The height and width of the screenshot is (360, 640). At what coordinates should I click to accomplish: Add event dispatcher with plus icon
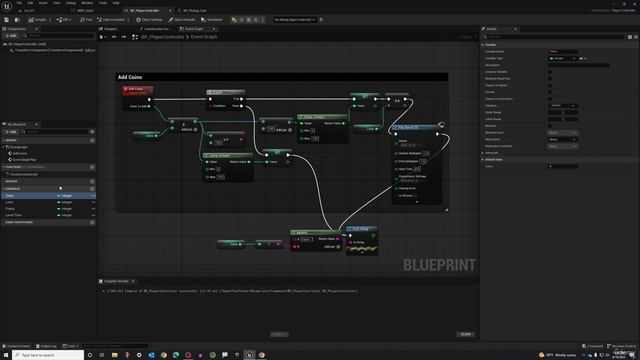tap(92, 222)
